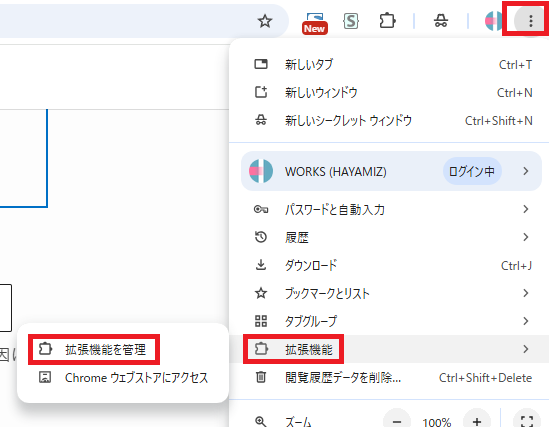Bookmark this page with the star icon

pos(265,21)
